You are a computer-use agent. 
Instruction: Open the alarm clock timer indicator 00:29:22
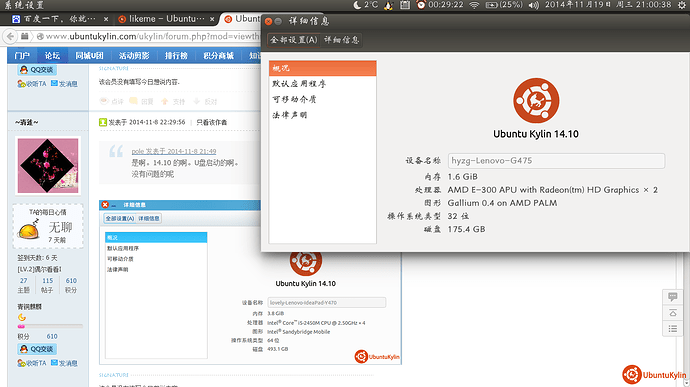pos(440,5)
